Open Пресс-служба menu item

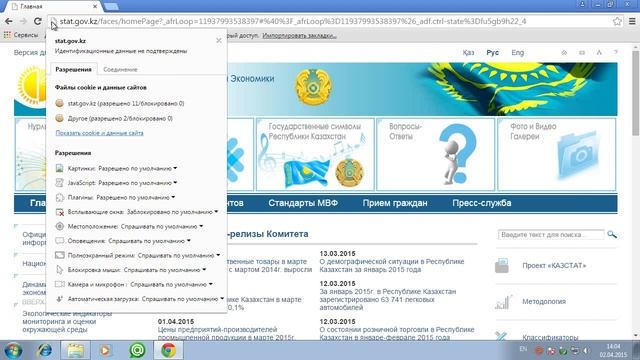tap(482, 203)
